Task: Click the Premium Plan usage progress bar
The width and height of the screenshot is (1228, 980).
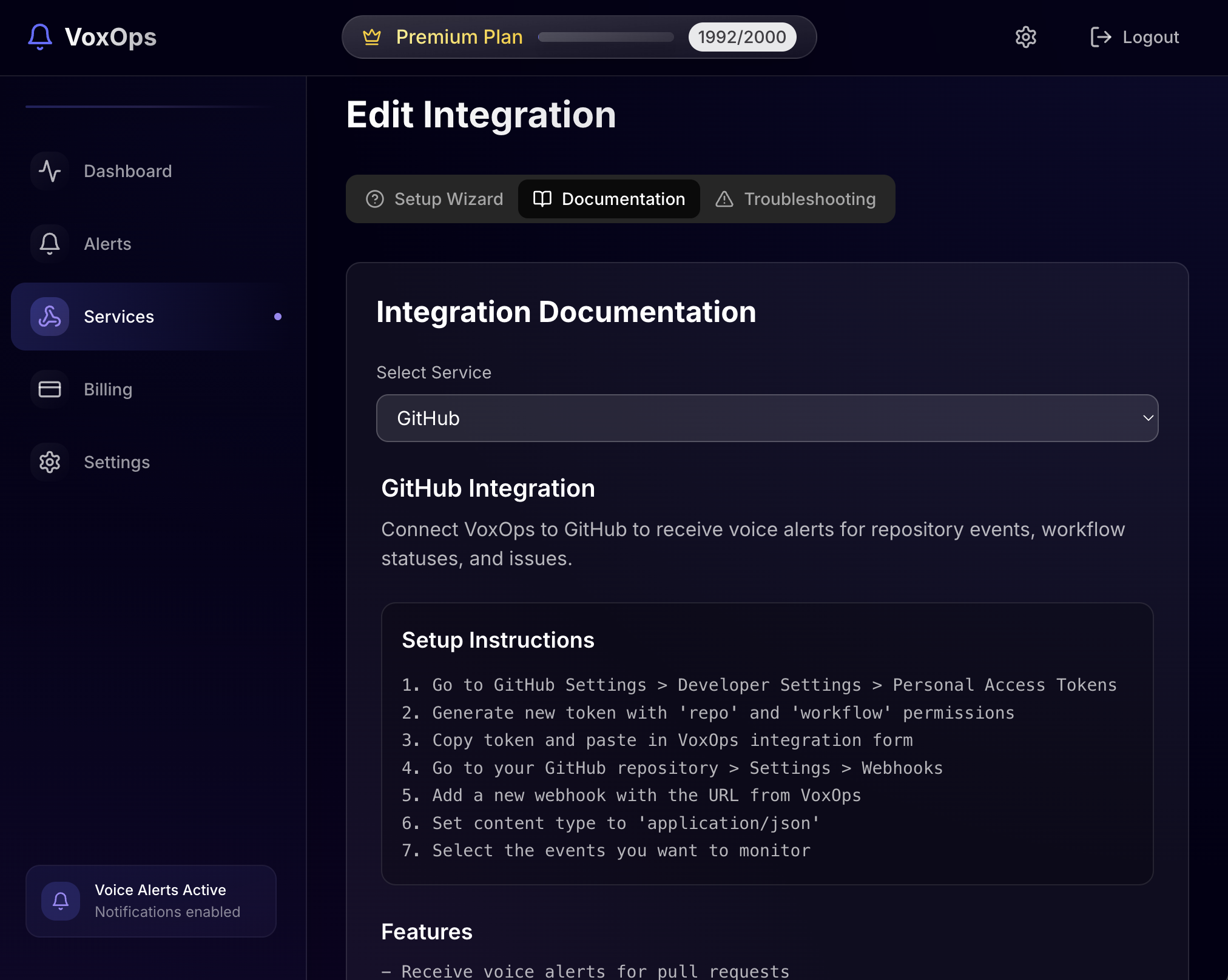Action: (605, 37)
